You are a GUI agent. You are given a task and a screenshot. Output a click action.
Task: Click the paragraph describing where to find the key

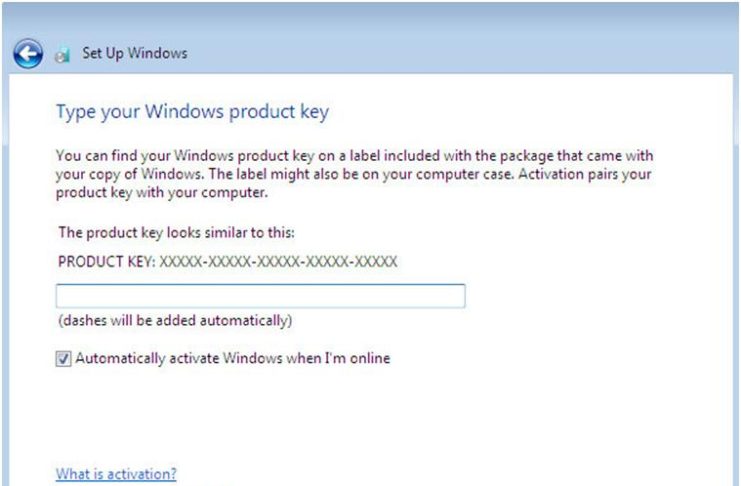pyautogui.click(x=354, y=174)
